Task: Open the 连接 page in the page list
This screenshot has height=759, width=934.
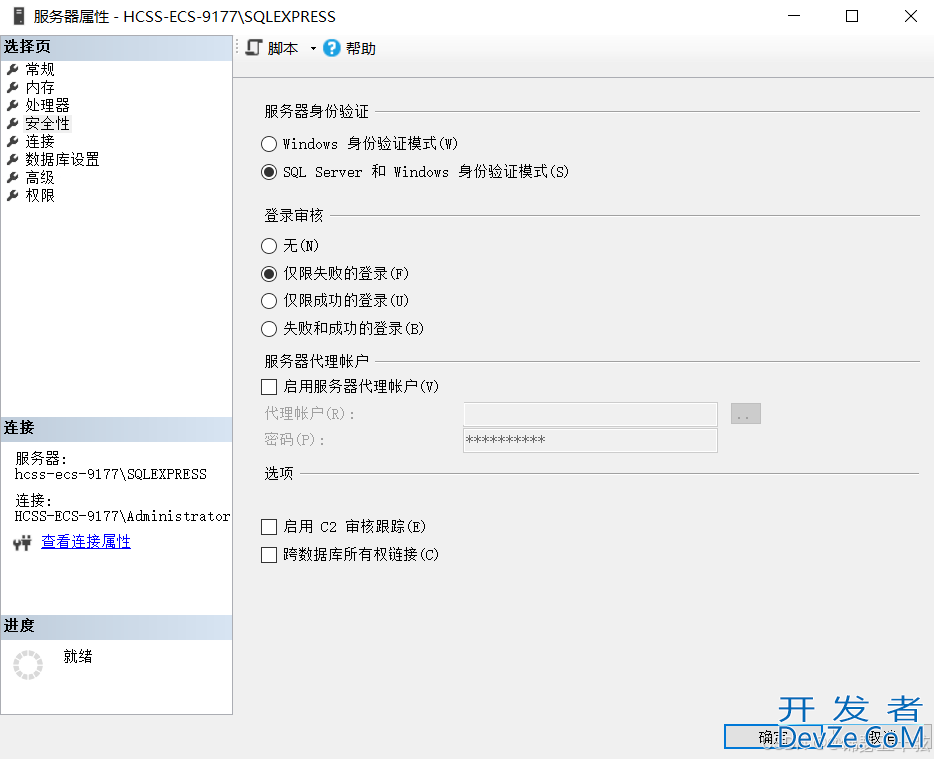Action: click(40, 141)
